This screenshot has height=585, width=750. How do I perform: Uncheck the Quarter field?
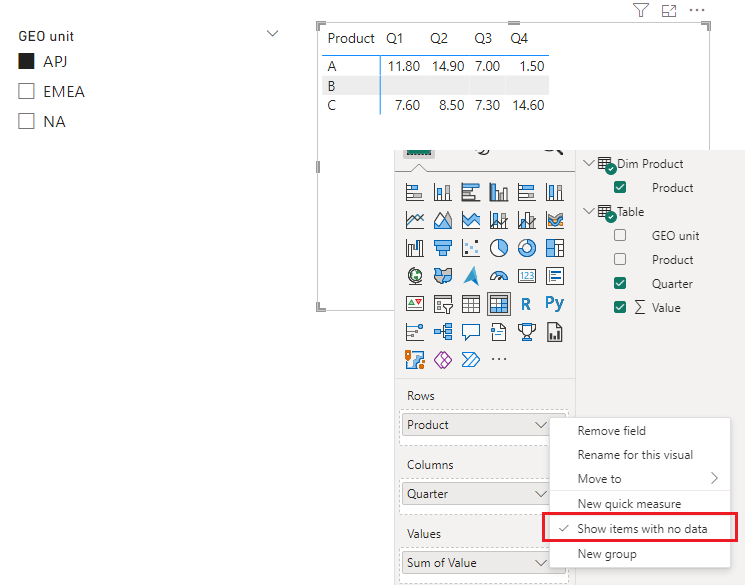point(620,283)
